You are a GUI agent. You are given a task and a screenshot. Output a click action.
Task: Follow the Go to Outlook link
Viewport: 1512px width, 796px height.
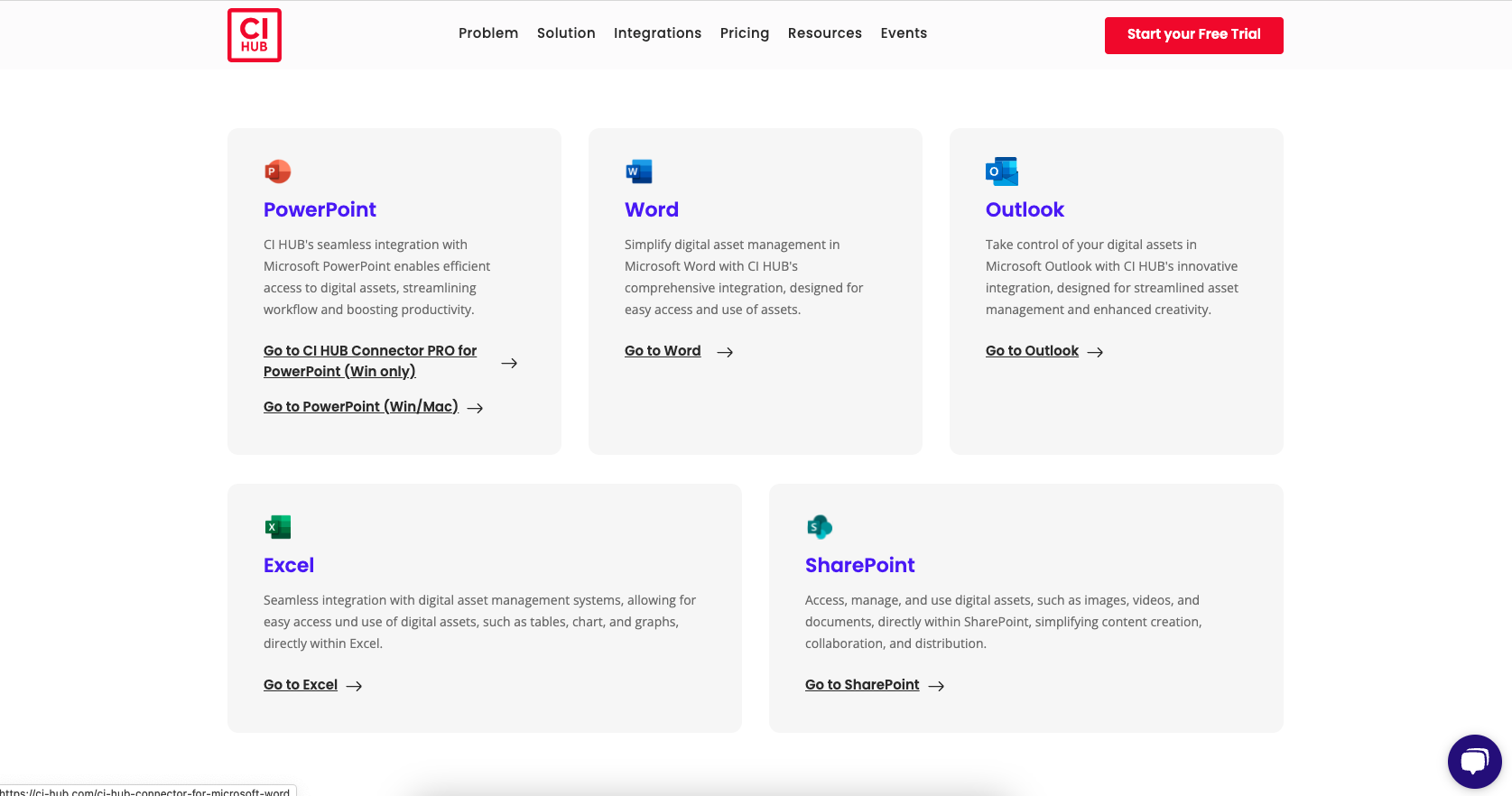click(x=1032, y=351)
